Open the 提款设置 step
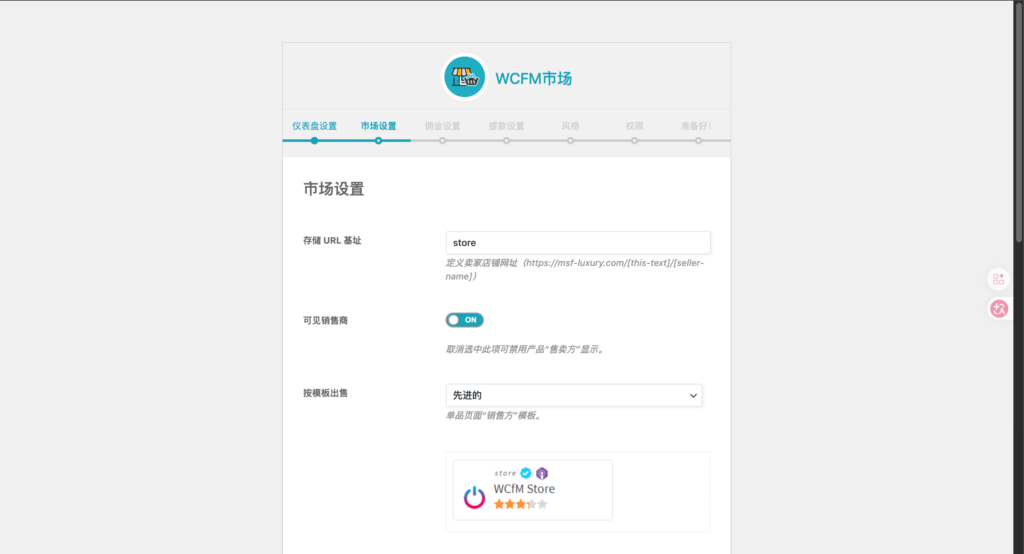Image resolution: width=1024 pixels, height=554 pixels. point(506,126)
